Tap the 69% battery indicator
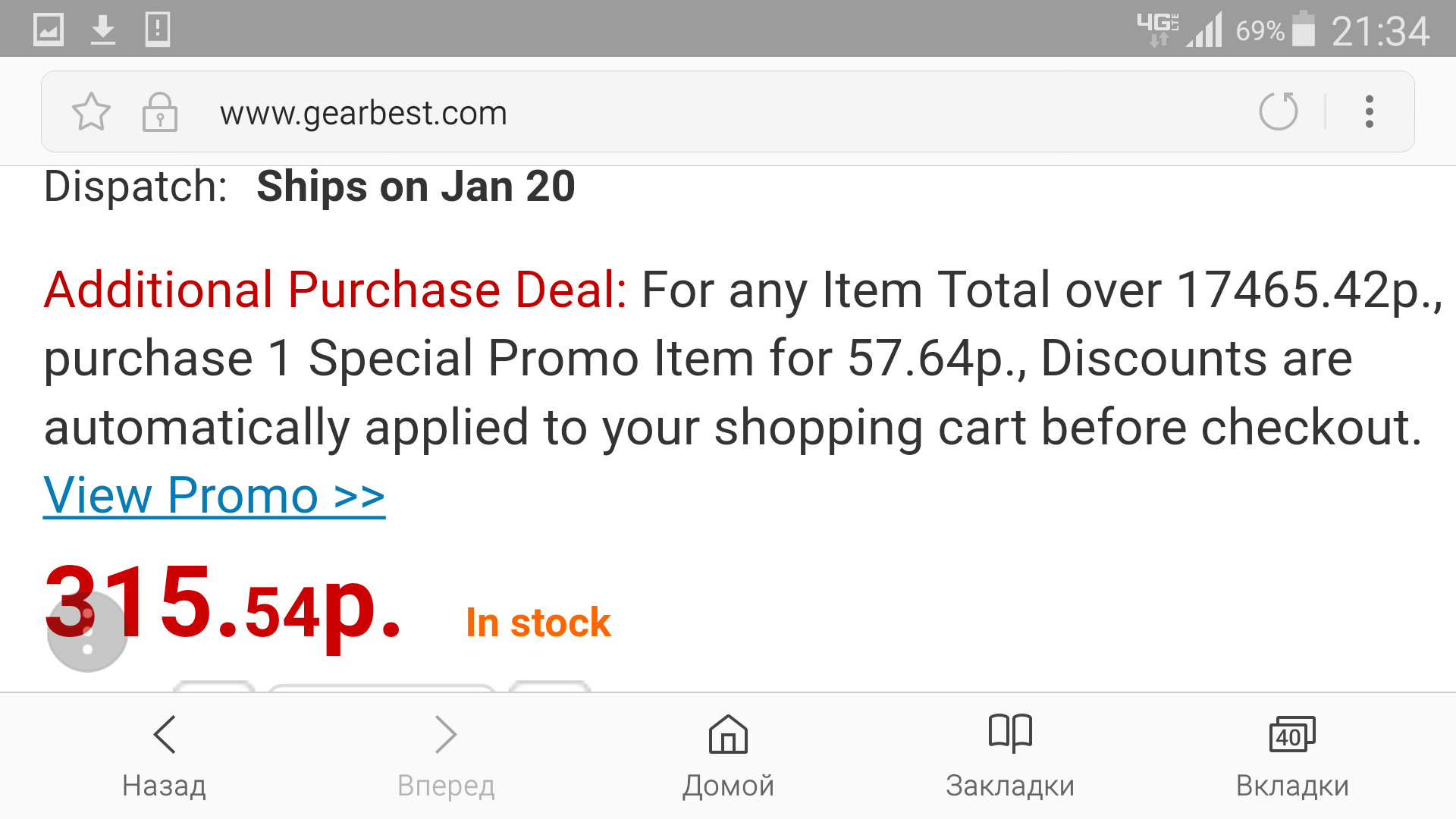The width and height of the screenshot is (1456, 819). (1274, 30)
